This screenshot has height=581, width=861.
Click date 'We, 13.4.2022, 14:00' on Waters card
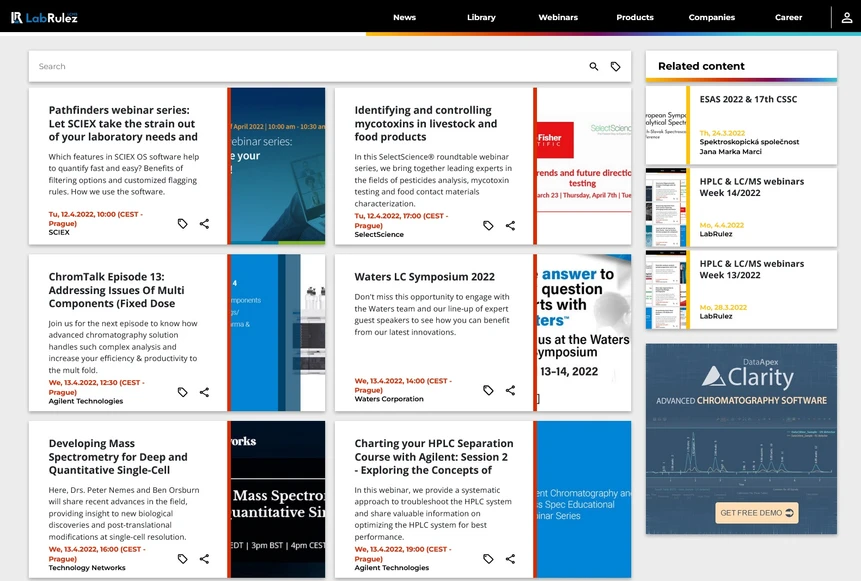pyautogui.click(x=403, y=386)
